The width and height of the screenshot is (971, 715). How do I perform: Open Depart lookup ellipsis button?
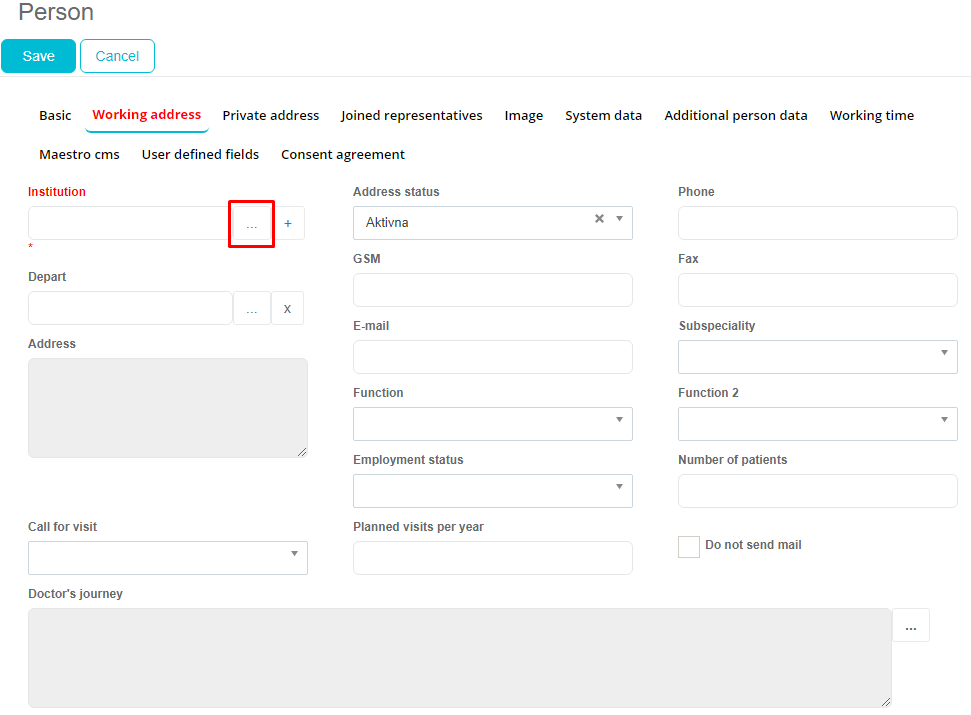(x=252, y=309)
